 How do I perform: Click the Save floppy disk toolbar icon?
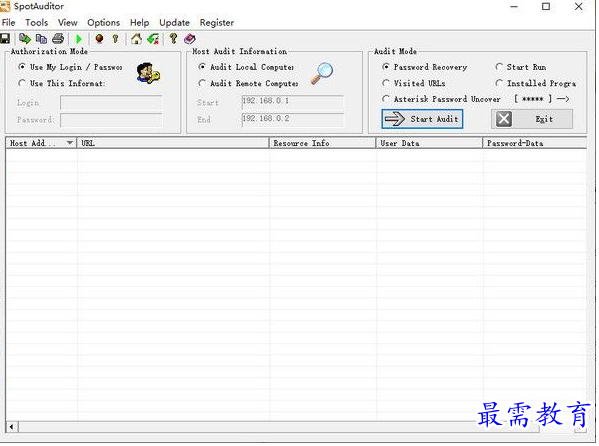point(5,39)
